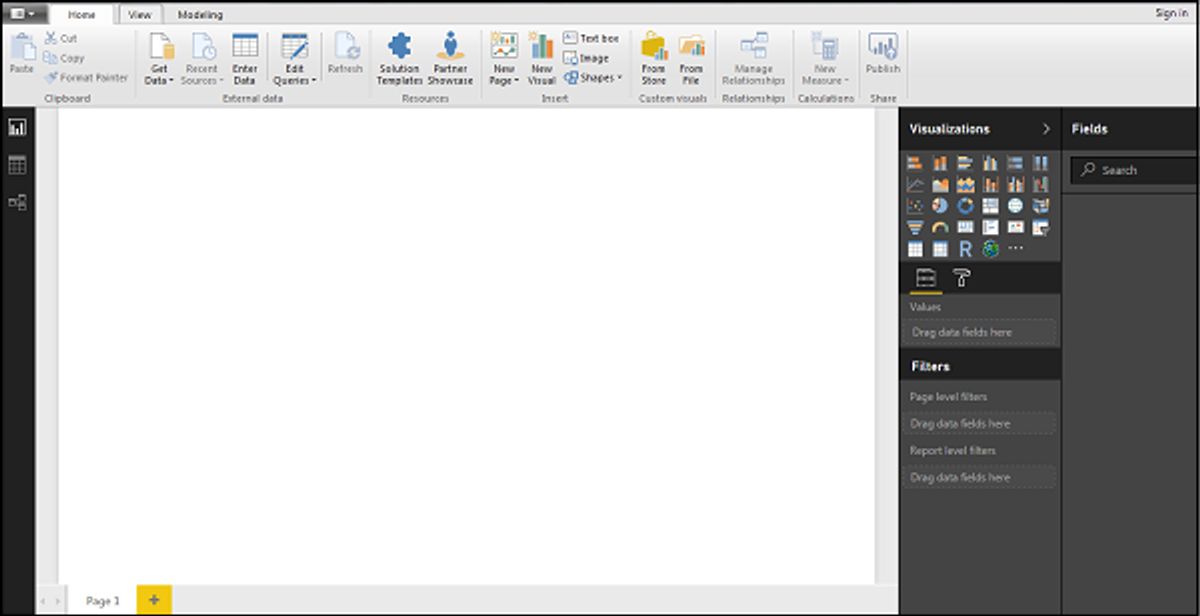Select Line and clustered column chart visual
Viewport: 1200px width, 616px height.
[x=1015, y=184]
